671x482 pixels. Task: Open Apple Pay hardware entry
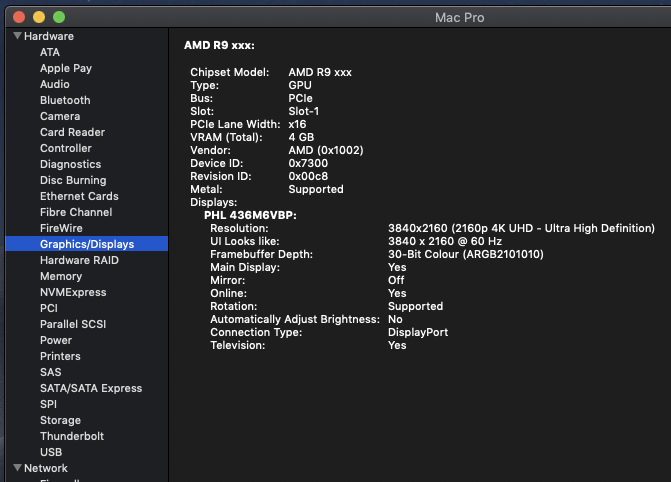pyautogui.click(x=66, y=68)
